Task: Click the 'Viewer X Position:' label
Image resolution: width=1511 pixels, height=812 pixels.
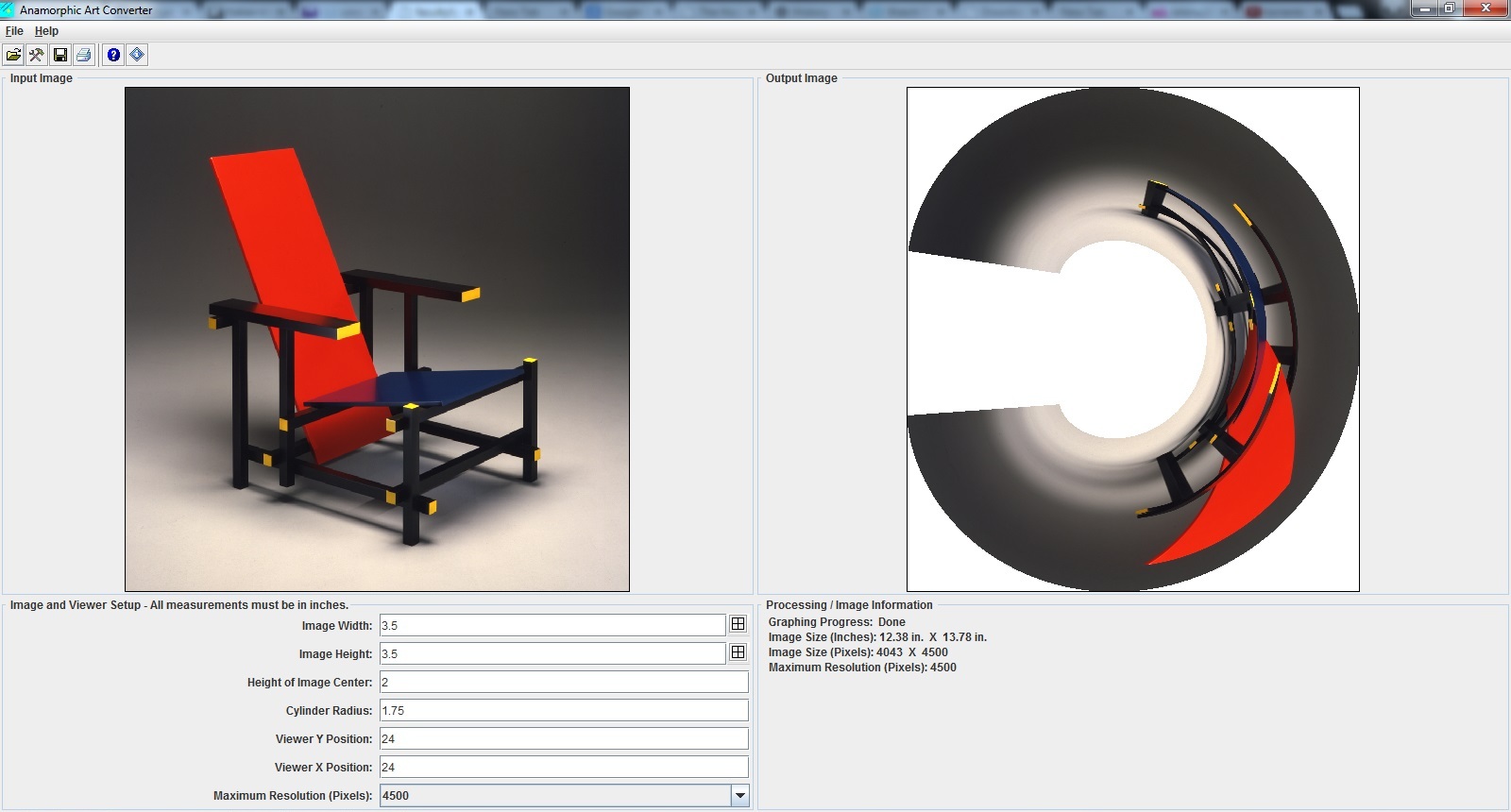Action: click(323, 768)
